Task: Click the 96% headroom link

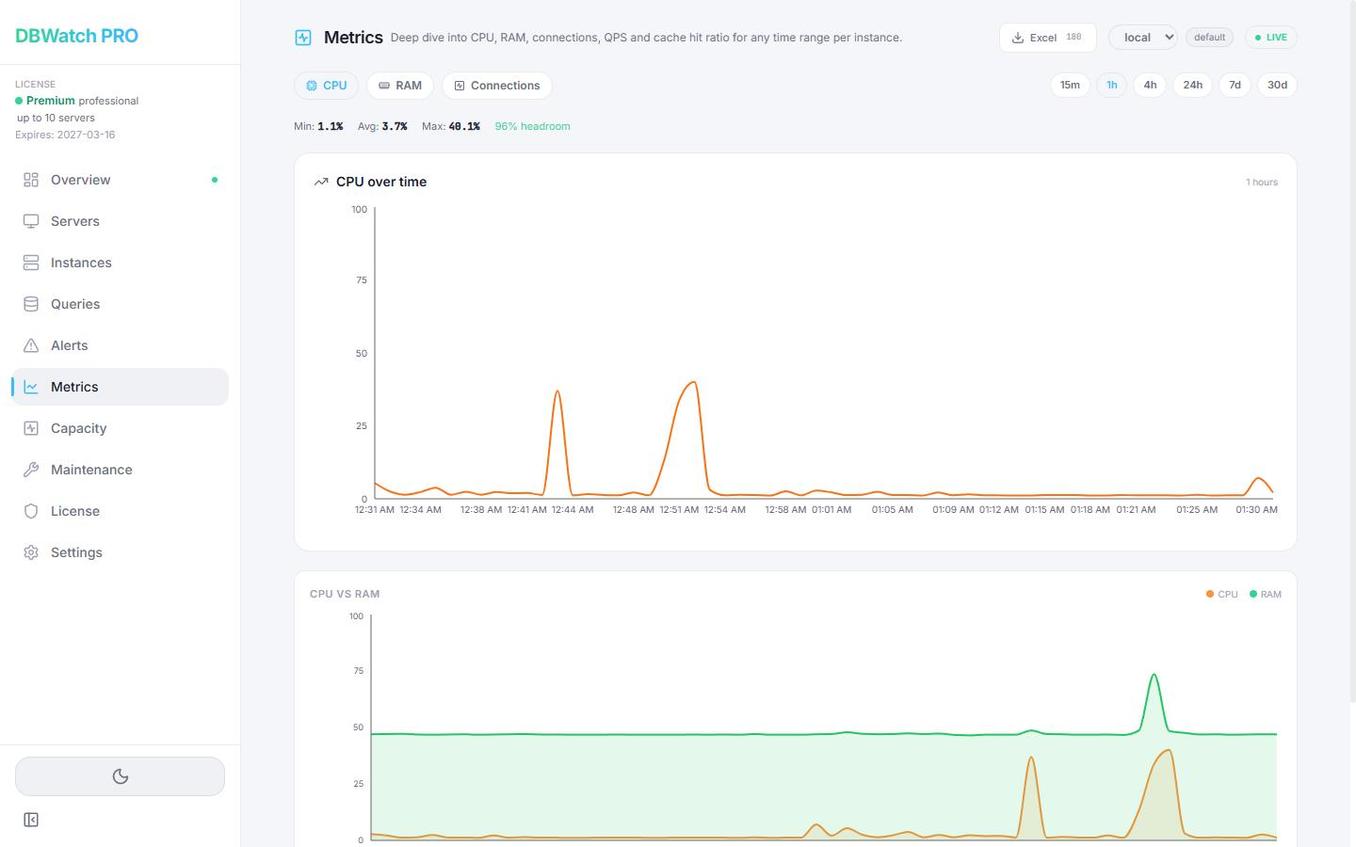Action: point(532,126)
